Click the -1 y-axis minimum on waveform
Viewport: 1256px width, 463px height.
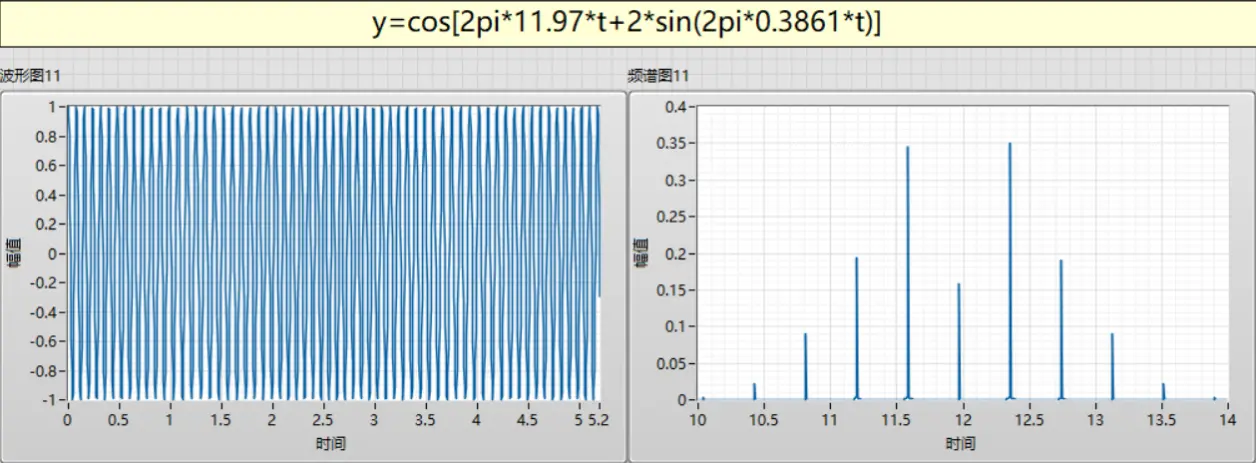pos(52,400)
